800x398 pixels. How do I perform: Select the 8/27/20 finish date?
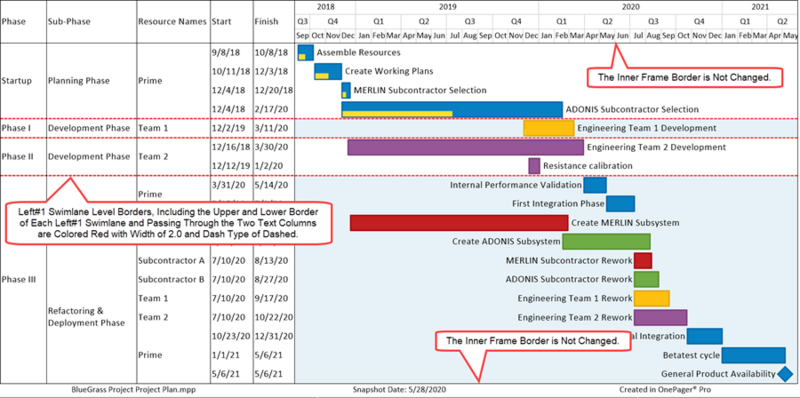coord(271,280)
